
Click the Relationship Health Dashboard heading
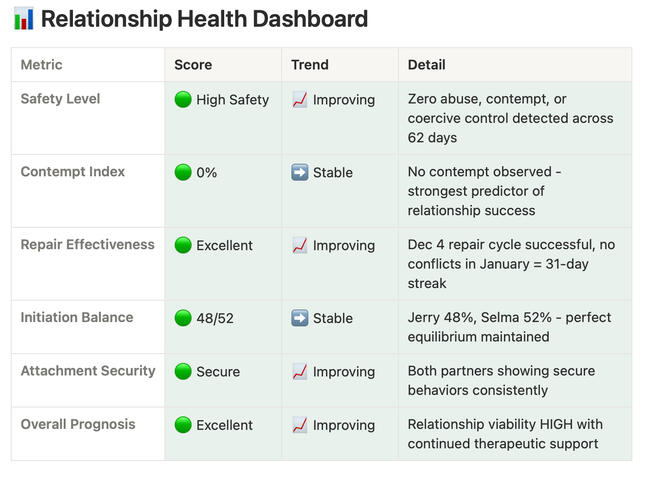[204, 19]
